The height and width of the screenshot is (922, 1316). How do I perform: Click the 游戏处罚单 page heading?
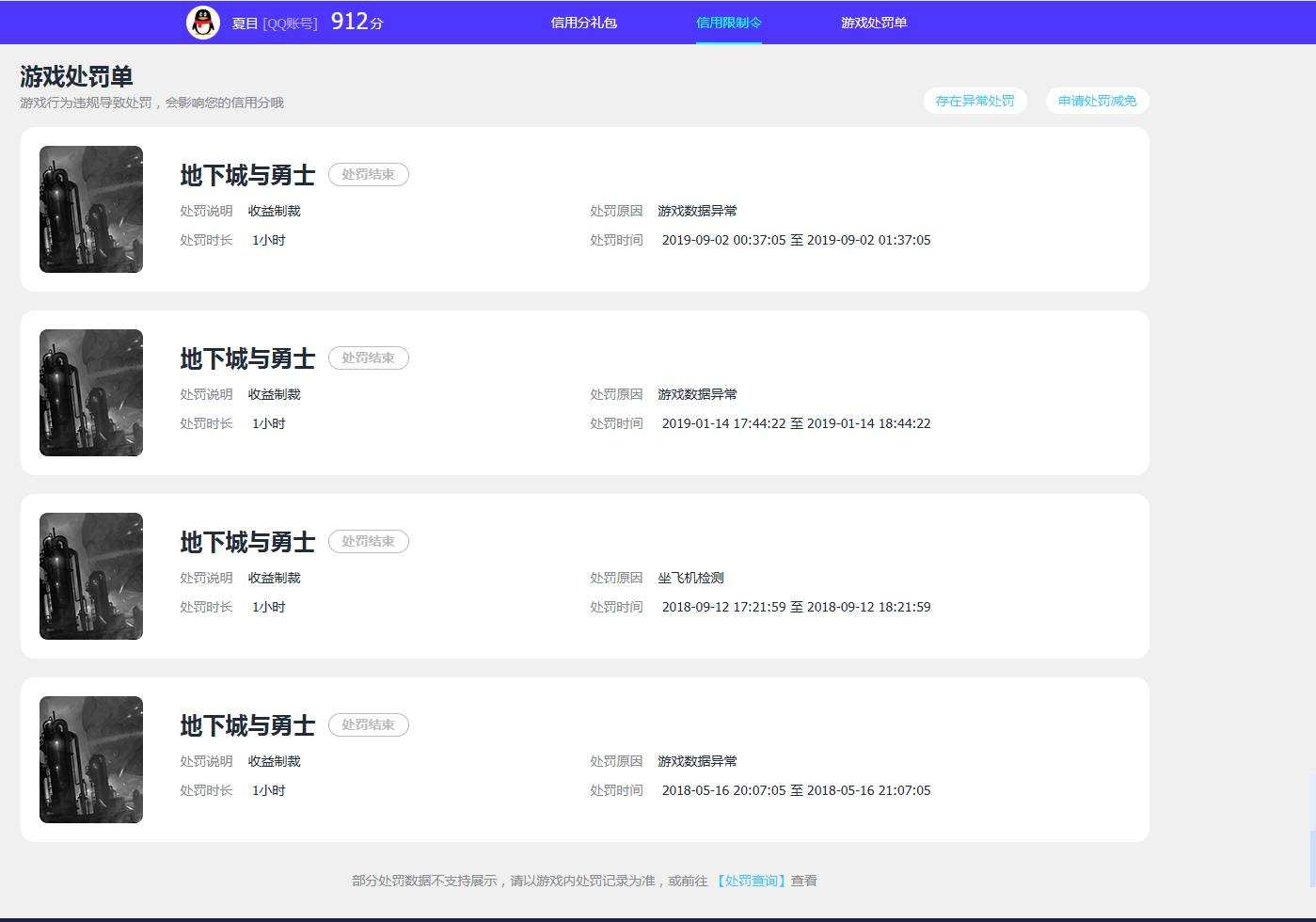[76, 76]
